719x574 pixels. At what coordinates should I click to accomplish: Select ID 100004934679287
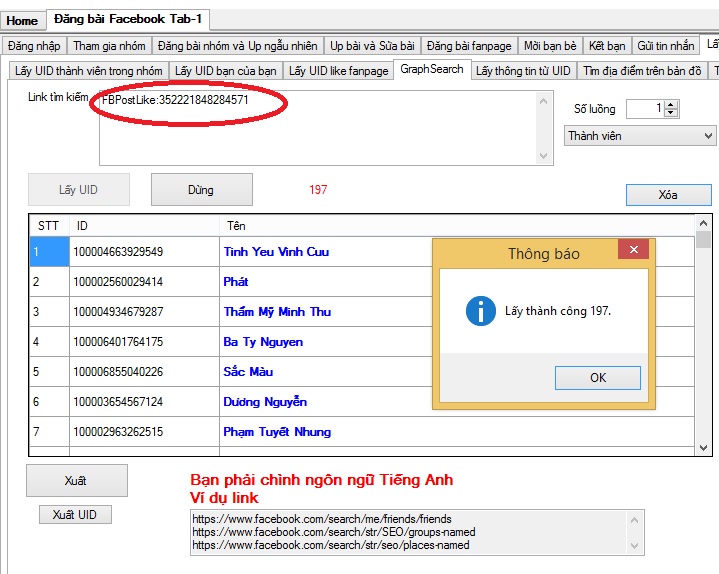pos(118,312)
